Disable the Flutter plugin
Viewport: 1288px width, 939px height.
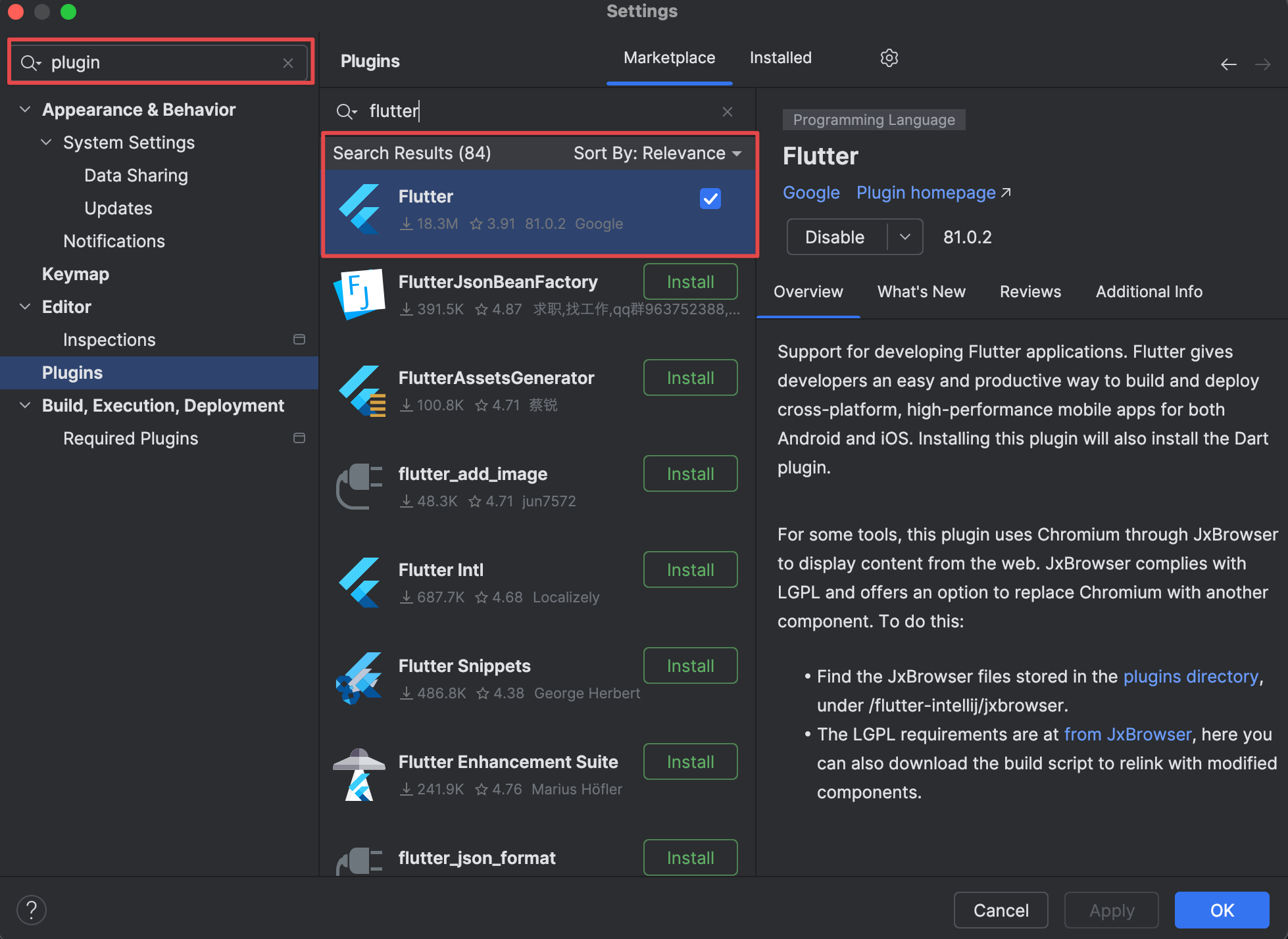tap(835, 237)
